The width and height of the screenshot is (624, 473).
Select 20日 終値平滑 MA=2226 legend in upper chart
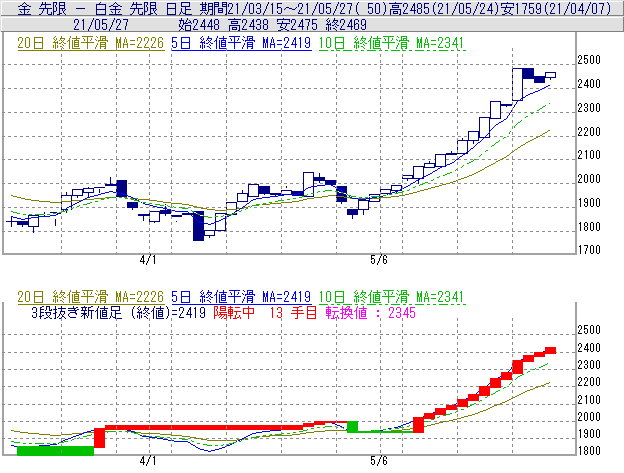[91, 43]
